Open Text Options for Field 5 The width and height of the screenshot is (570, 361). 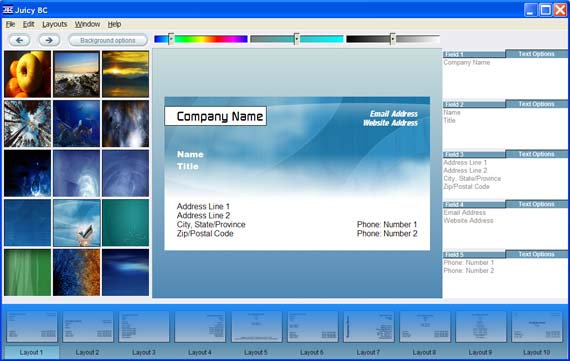pyautogui.click(x=536, y=254)
